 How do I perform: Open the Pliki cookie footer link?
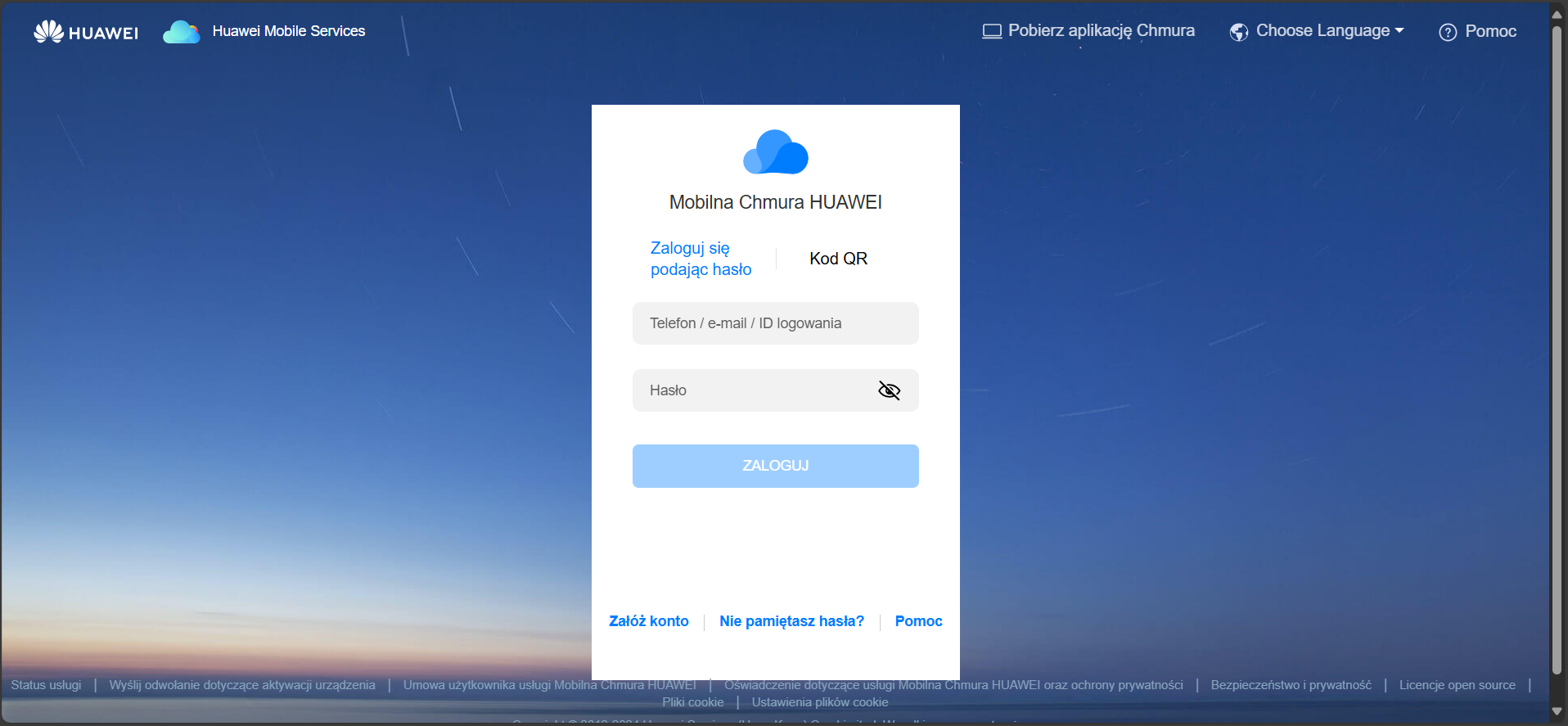pos(693,702)
